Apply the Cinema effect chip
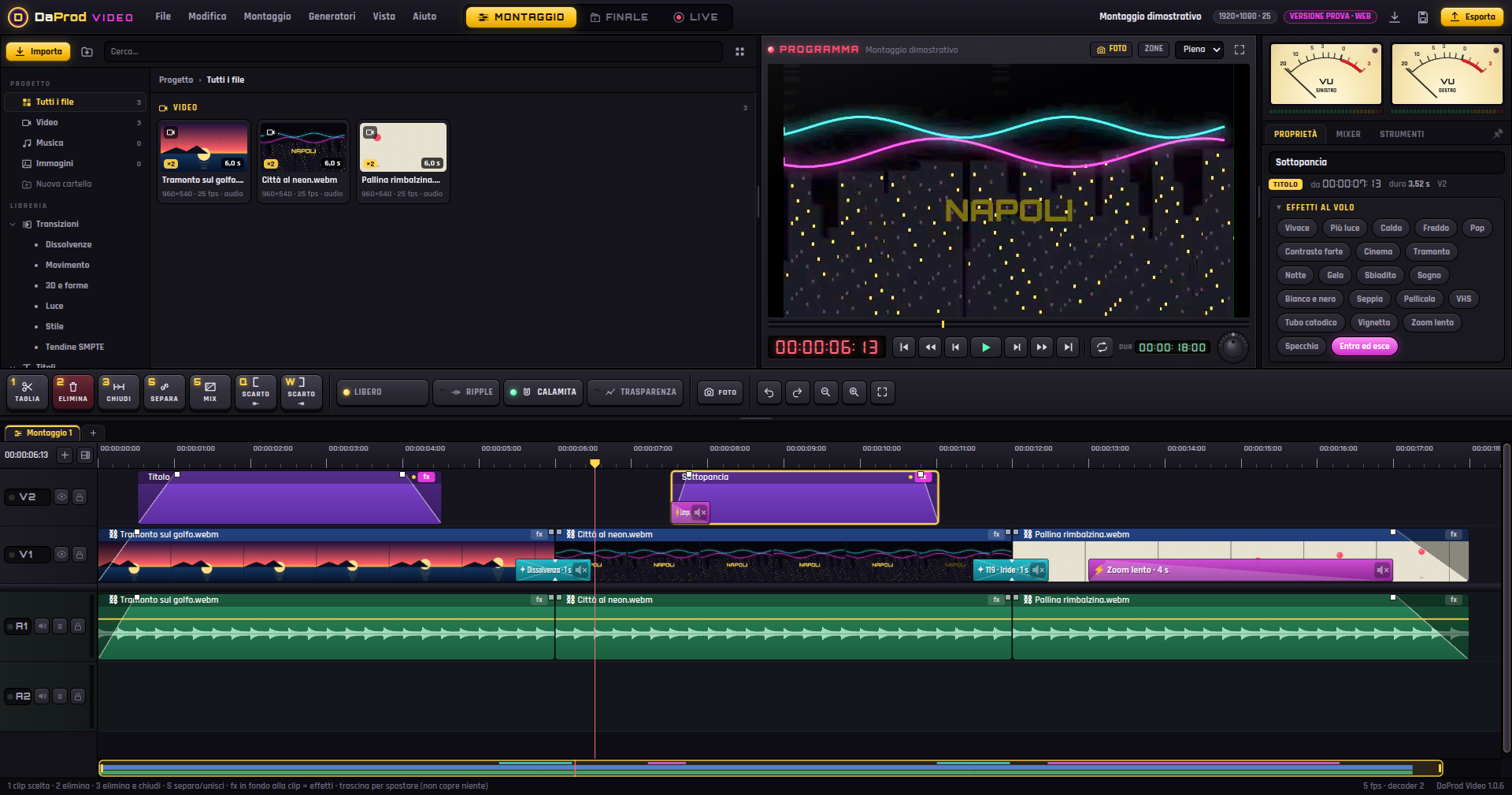 [x=1378, y=252]
